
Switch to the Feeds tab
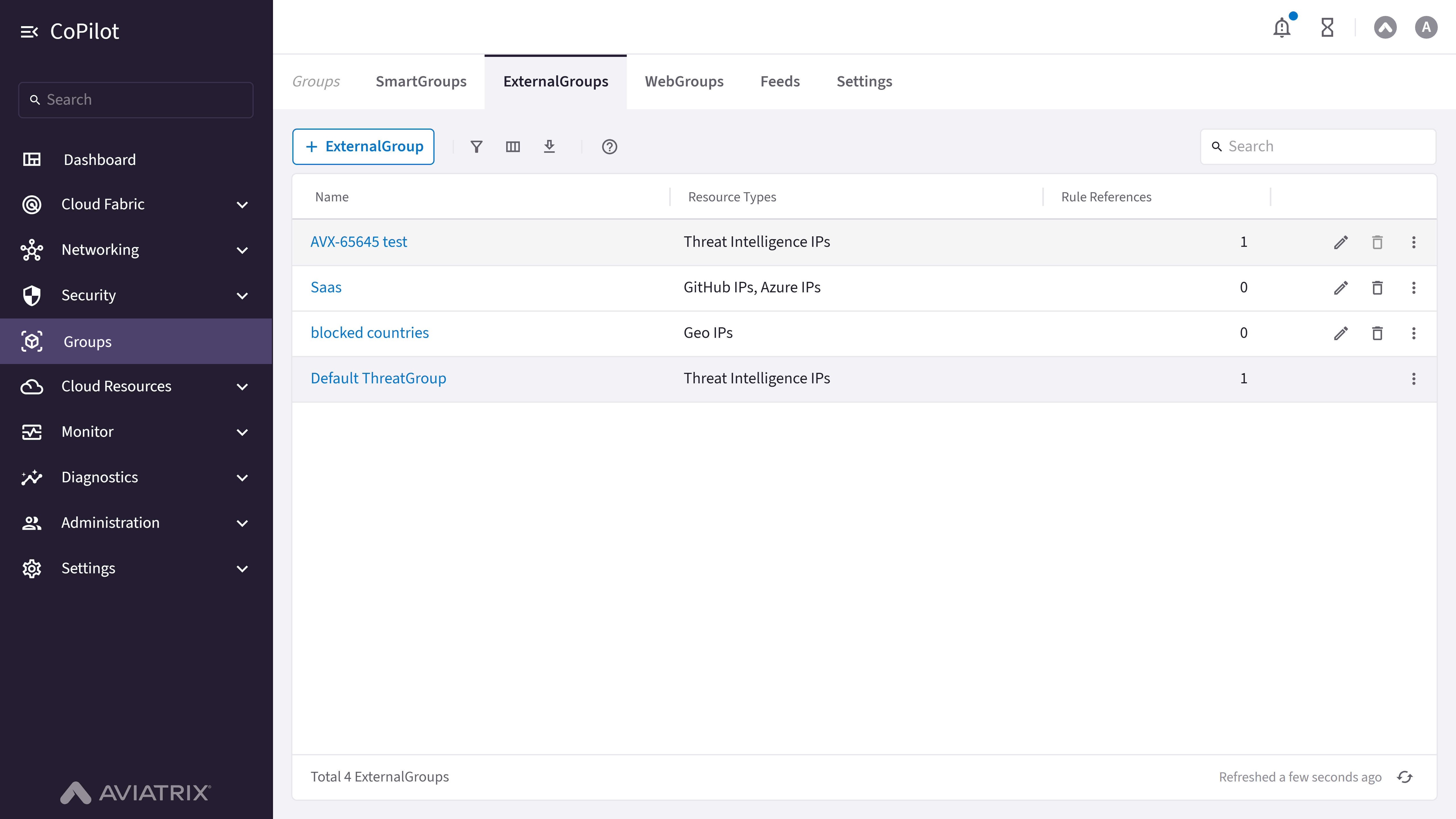click(x=780, y=82)
